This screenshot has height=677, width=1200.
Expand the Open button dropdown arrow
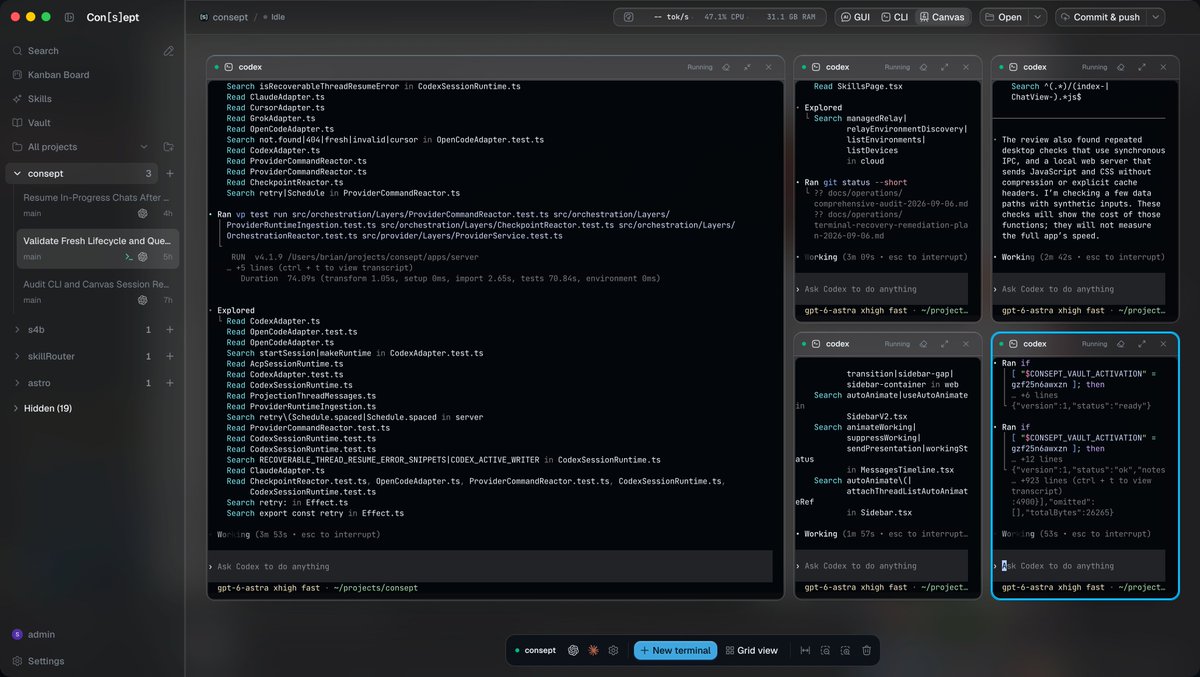point(1038,17)
